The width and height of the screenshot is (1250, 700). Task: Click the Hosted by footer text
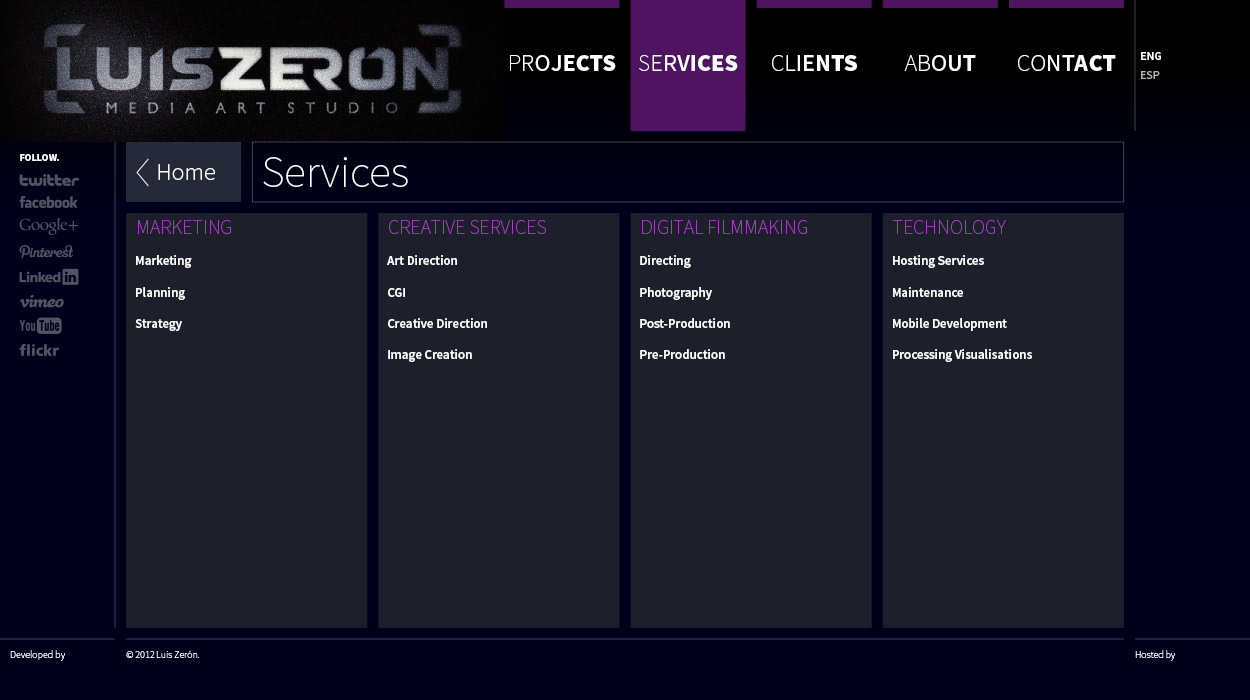pyautogui.click(x=1155, y=655)
